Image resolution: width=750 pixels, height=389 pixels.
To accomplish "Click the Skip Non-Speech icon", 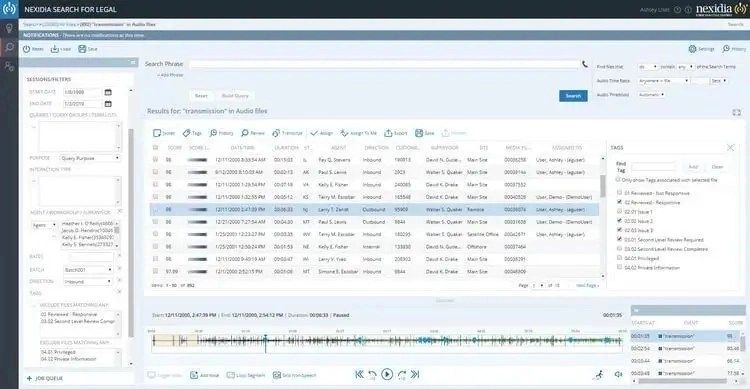I will [276, 375].
